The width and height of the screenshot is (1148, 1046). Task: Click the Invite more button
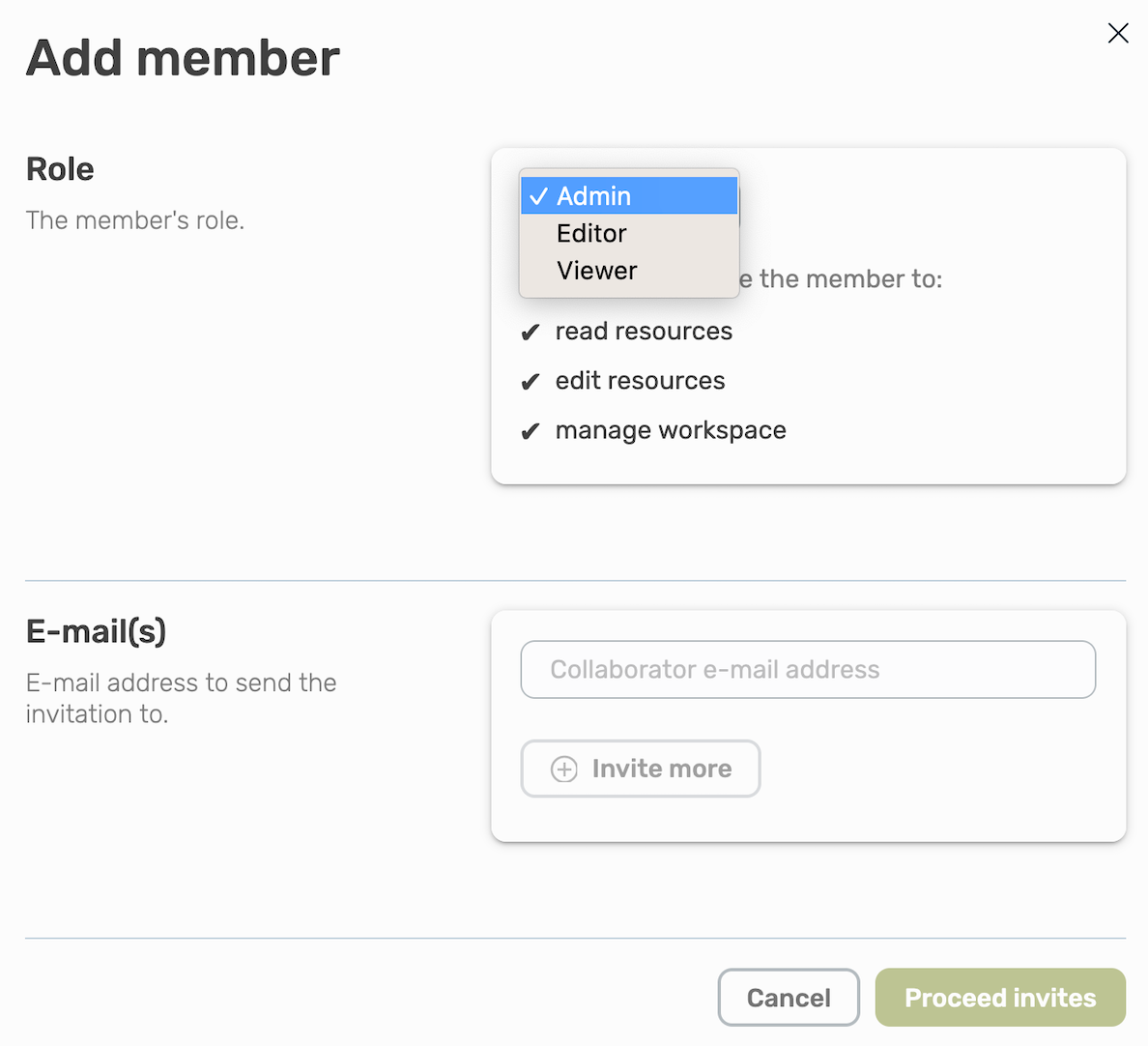640,768
